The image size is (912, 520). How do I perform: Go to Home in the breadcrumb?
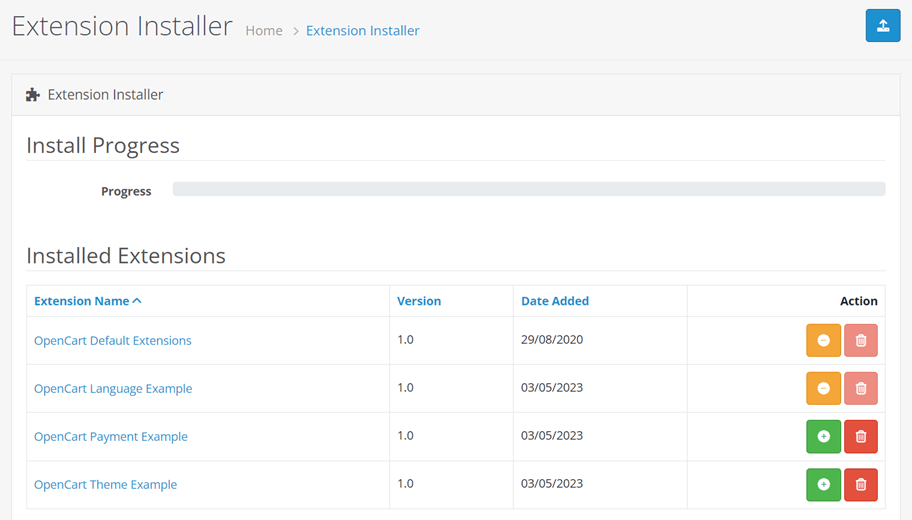click(263, 30)
